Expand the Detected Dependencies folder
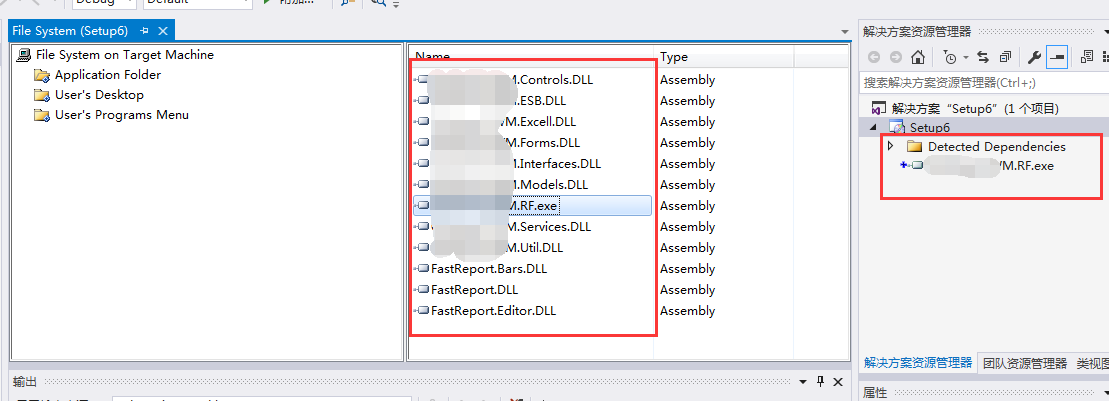Image resolution: width=1109 pixels, height=401 pixels. [890, 147]
